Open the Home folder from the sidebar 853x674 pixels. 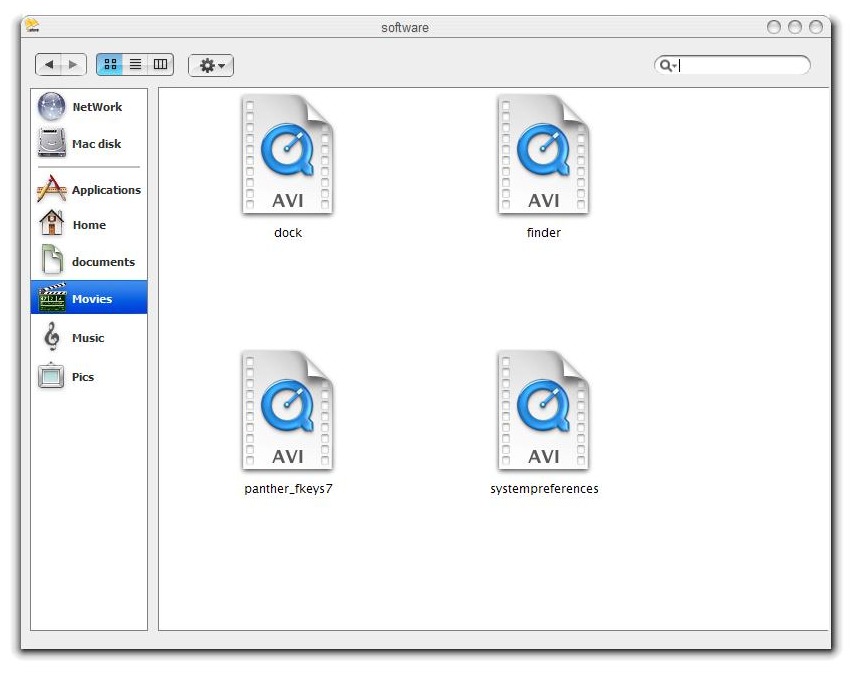pyautogui.click(x=89, y=225)
